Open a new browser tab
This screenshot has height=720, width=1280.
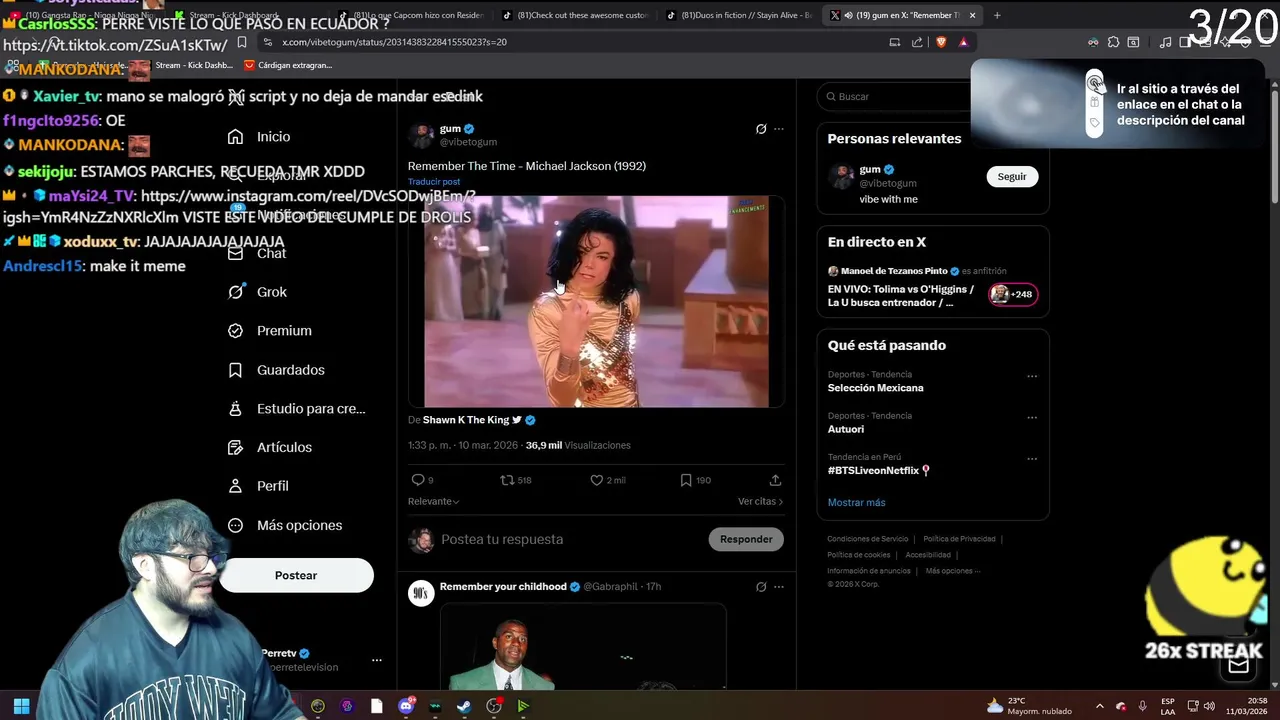pyautogui.click(x=997, y=15)
